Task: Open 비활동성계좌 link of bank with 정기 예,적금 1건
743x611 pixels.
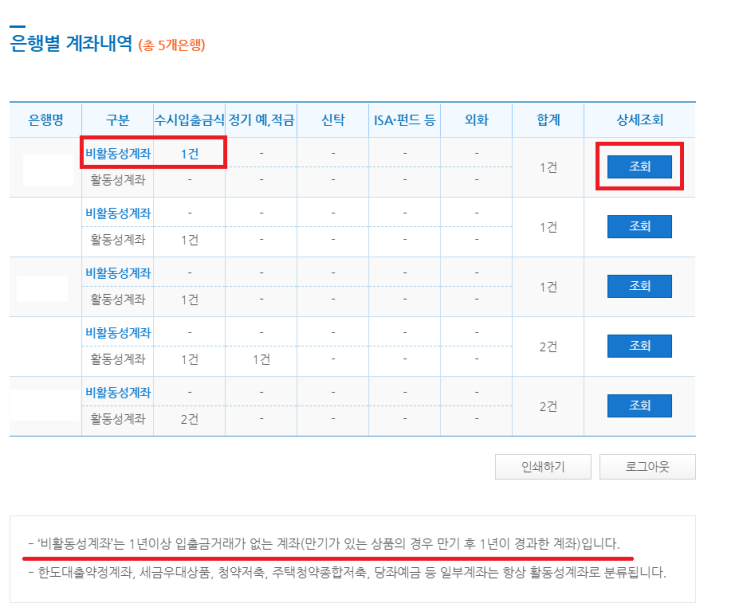Action: 118,333
